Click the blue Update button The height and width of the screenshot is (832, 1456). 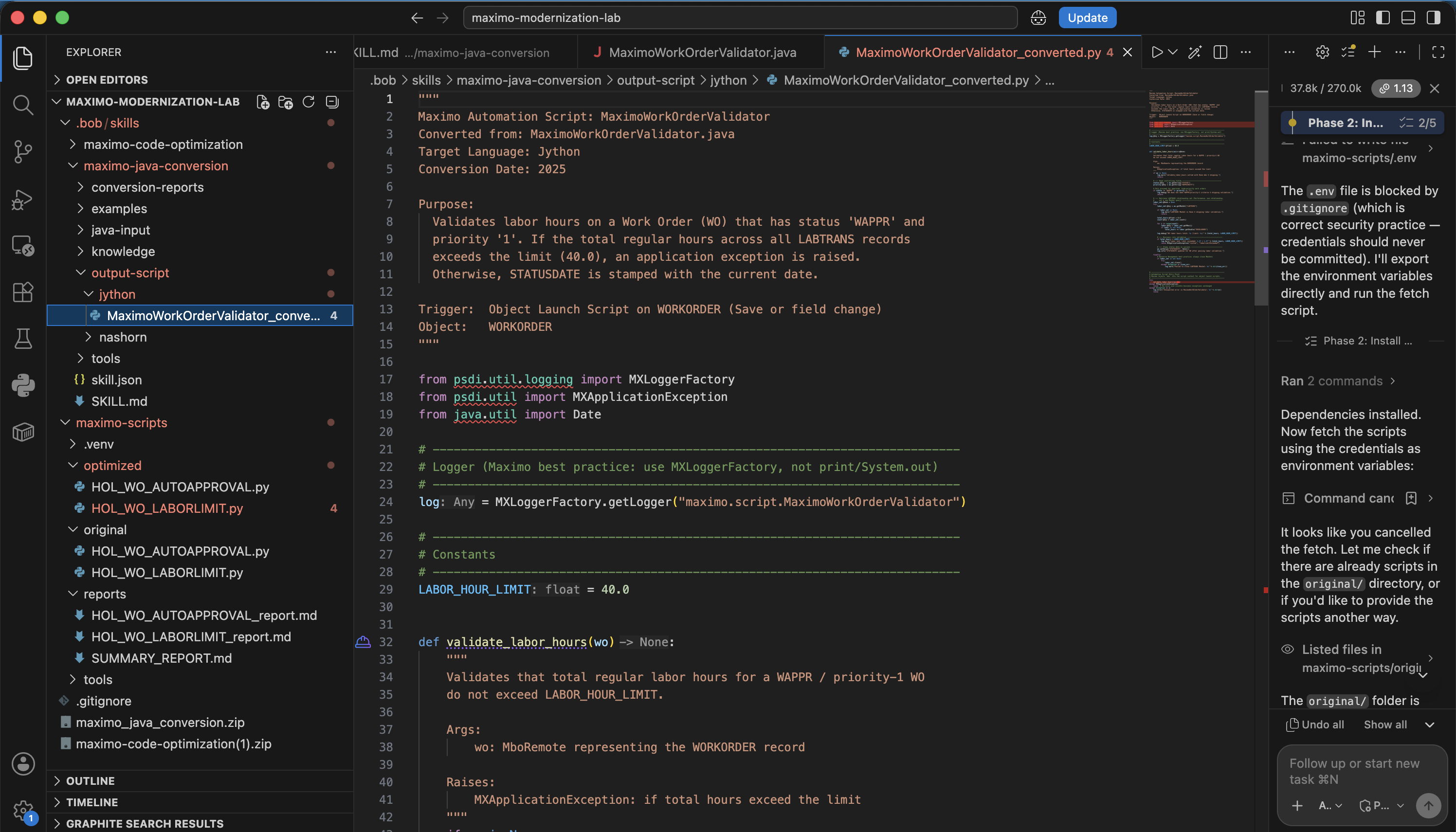pyautogui.click(x=1087, y=18)
